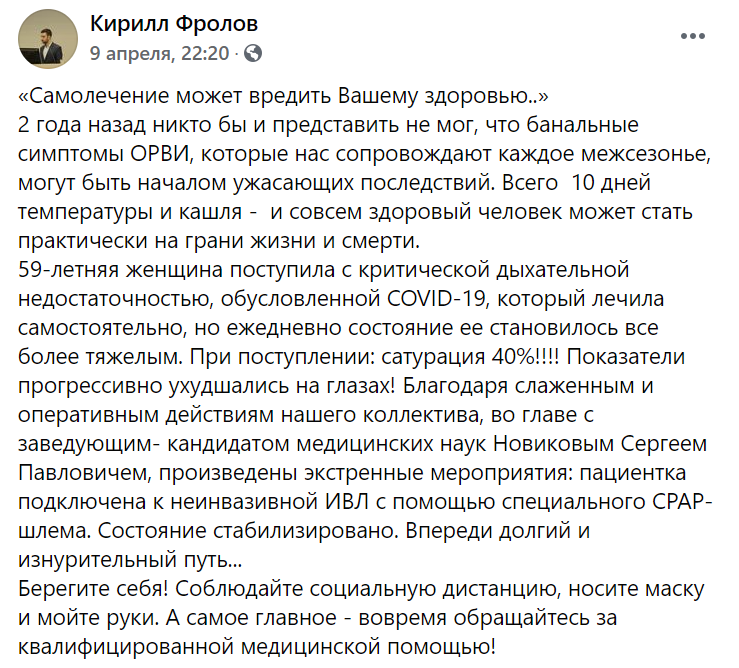This screenshot has width=739, height=668.
Task: Click the quoted line «Самолечение может вредить Вашему здоровью..»
Action: click(x=283, y=96)
